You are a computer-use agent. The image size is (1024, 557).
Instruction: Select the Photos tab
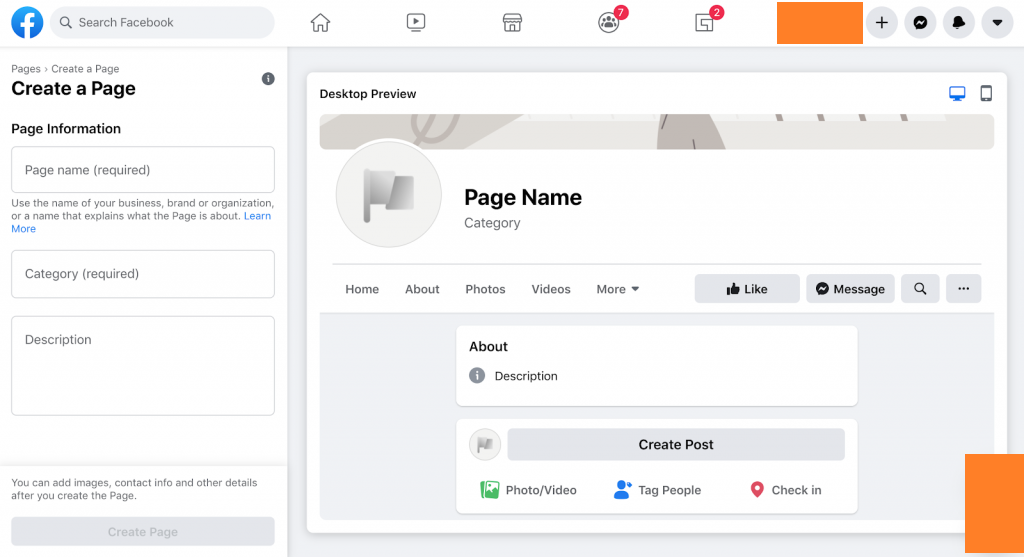coord(485,289)
